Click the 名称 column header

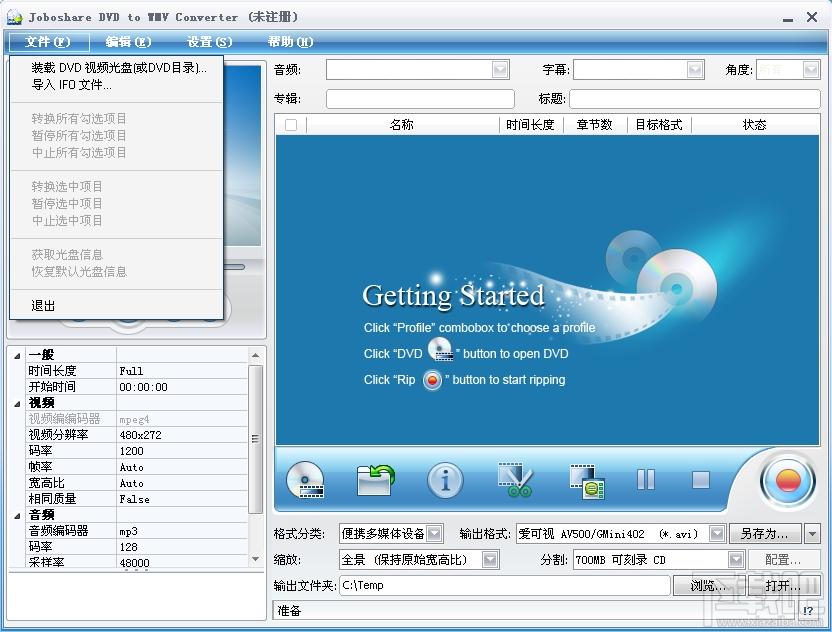click(x=402, y=125)
